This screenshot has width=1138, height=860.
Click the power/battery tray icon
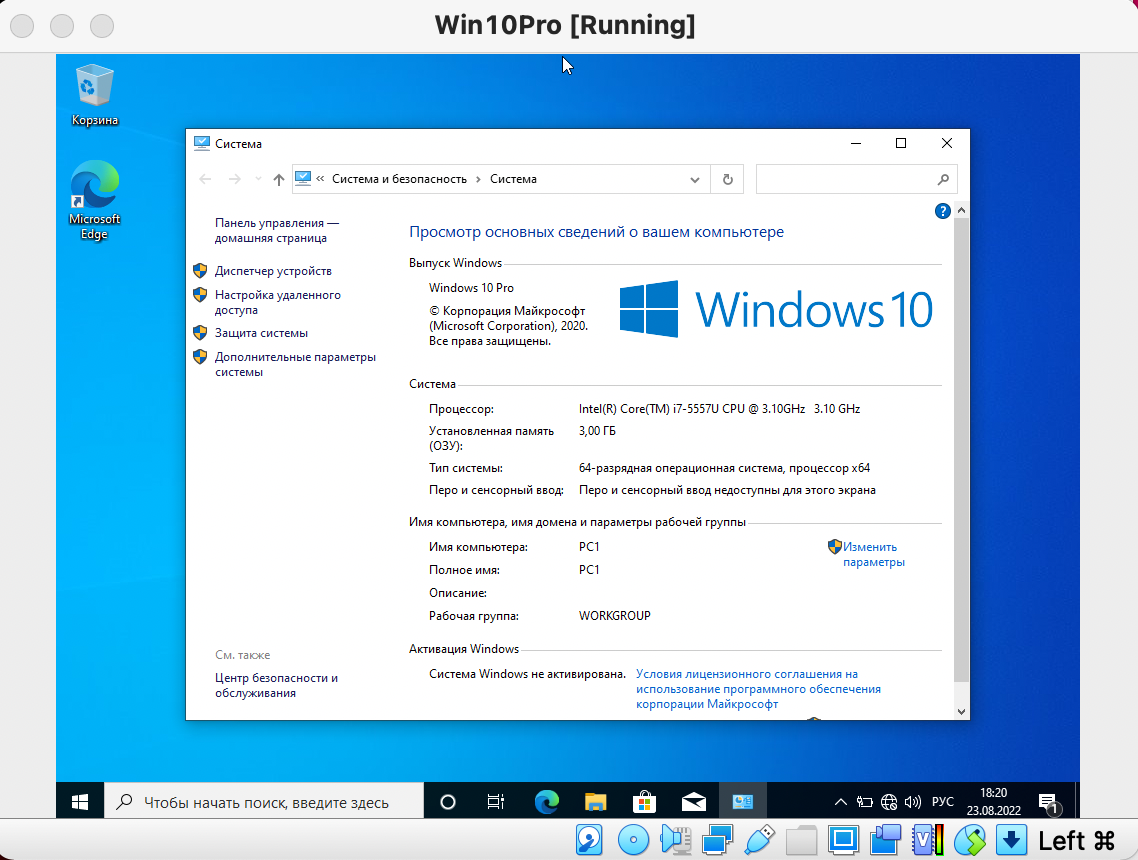[x=864, y=802]
